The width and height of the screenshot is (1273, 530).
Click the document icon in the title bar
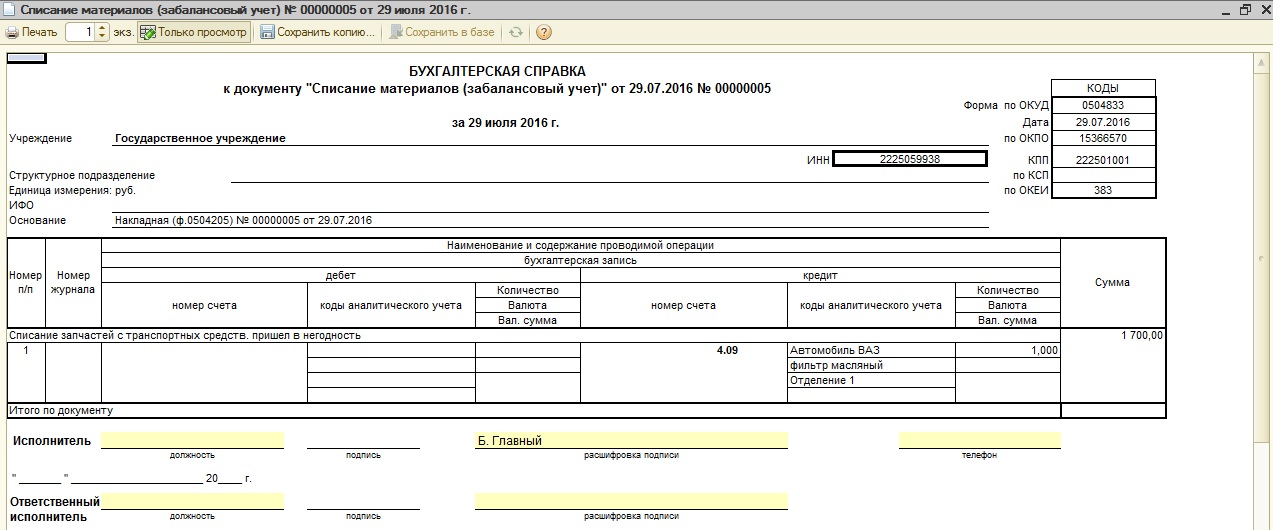[9, 9]
